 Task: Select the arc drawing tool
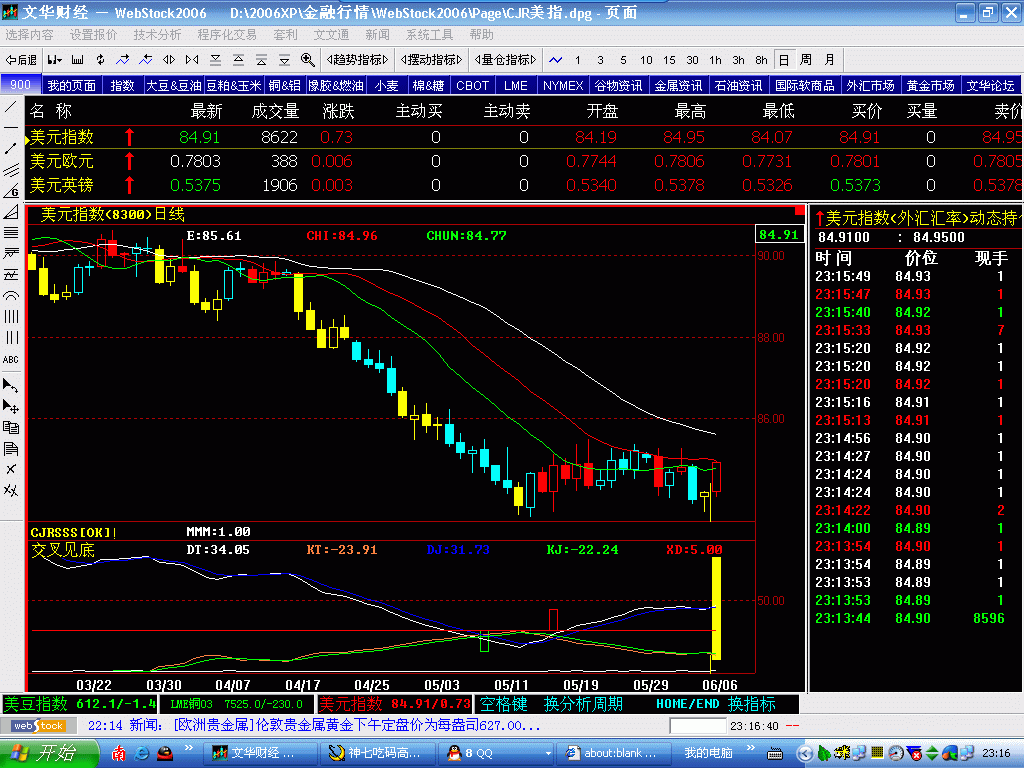[11, 295]
